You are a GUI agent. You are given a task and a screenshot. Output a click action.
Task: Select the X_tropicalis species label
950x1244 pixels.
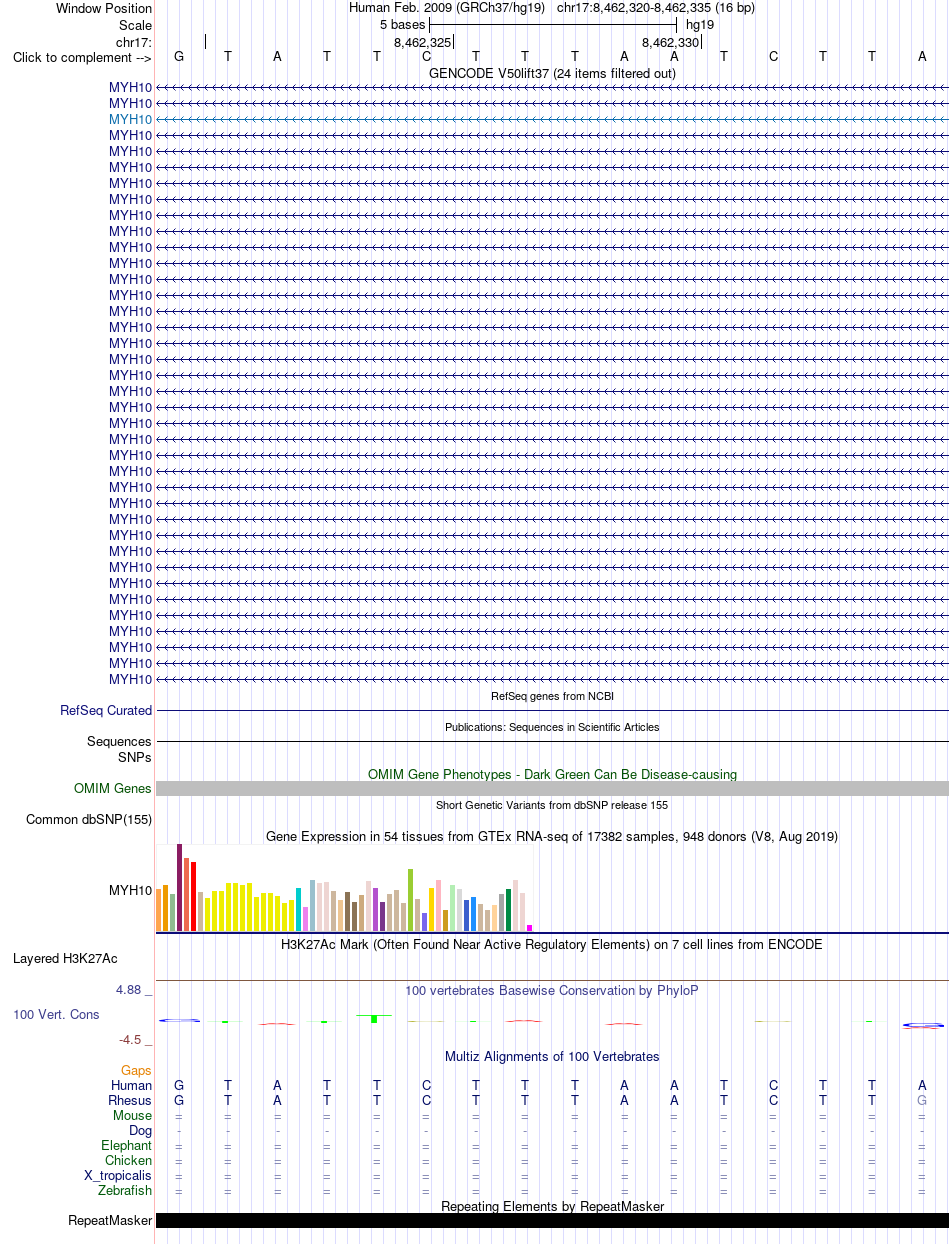pyautogui.click(x=118, y=1175)
